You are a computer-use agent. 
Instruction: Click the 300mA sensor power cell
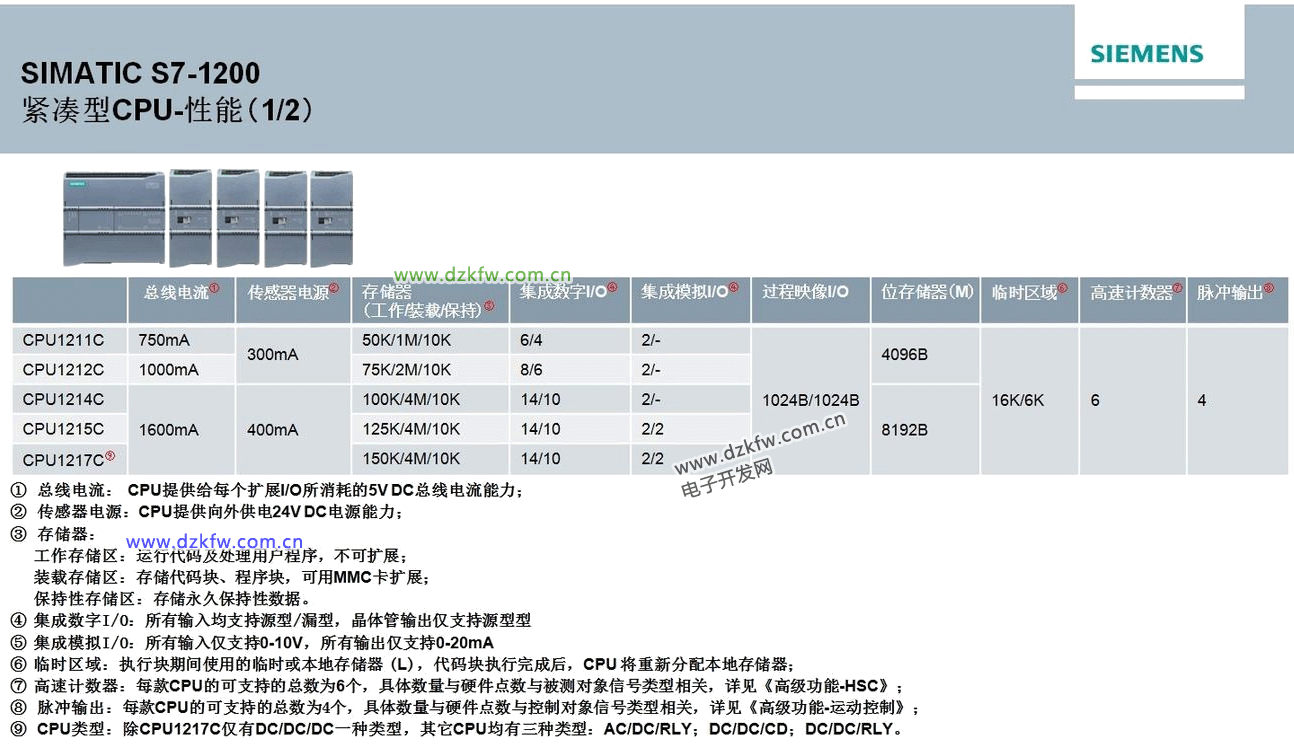click(294, 355)
